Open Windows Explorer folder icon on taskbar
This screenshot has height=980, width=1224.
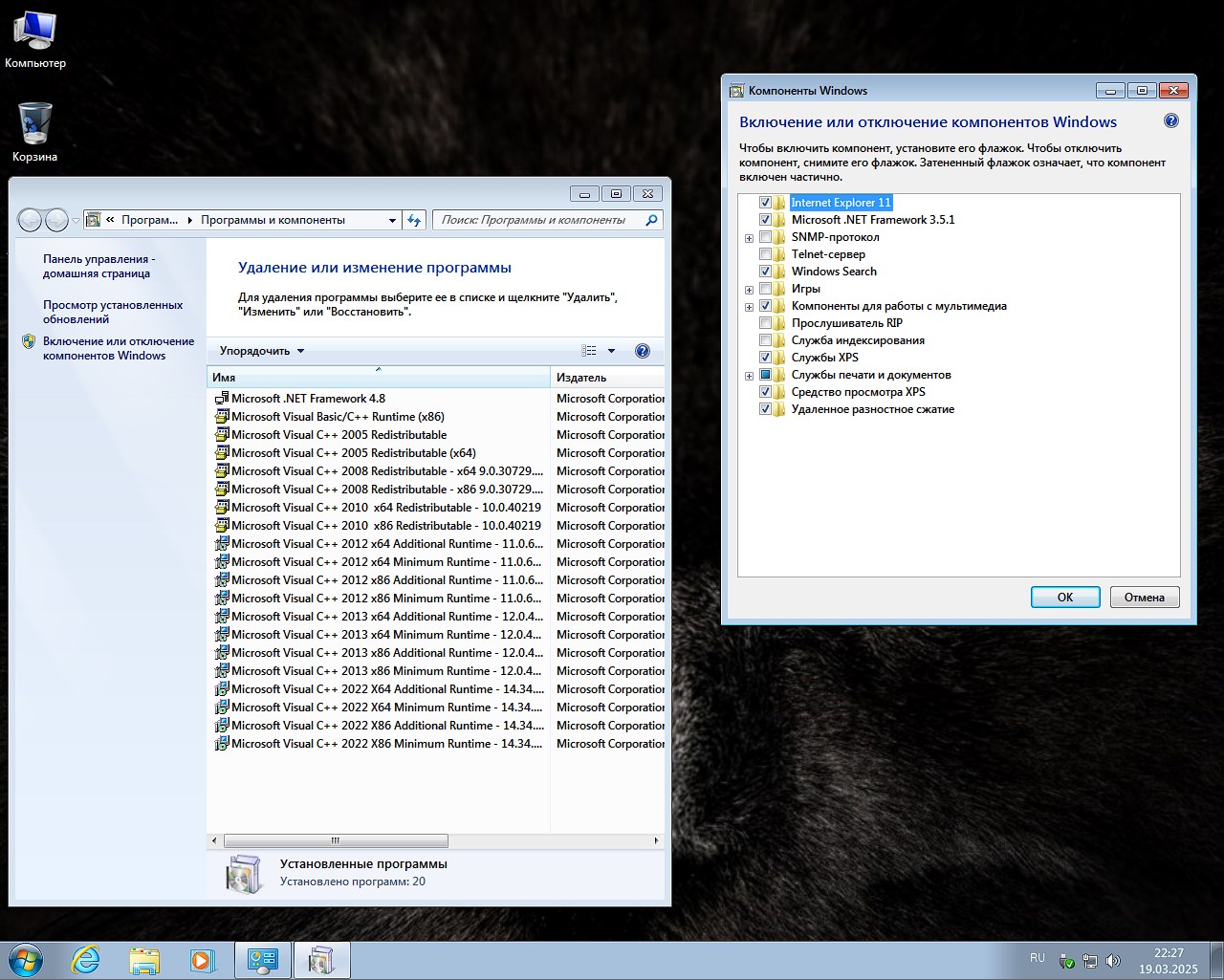point(144,960)
